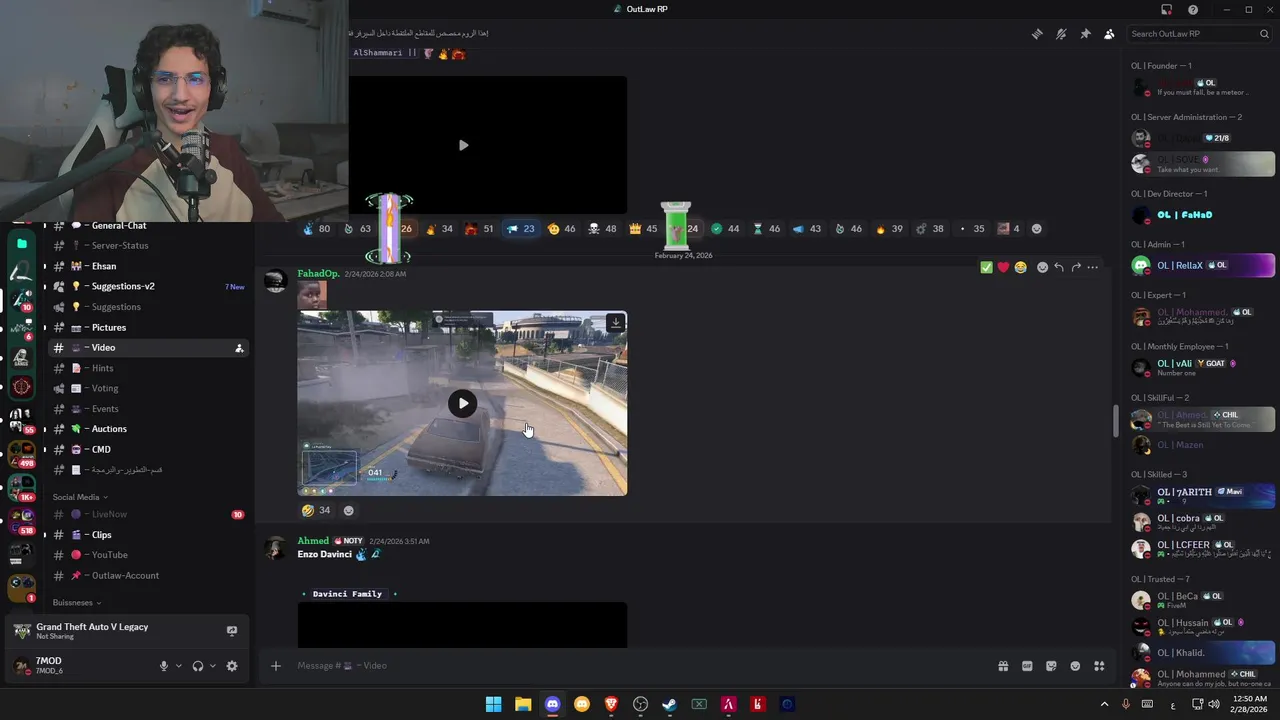Toggle the skull reaction with count 48
The width and height of the screenshot is (1280, 720).
pyautogui.click(x=602, y=229)
